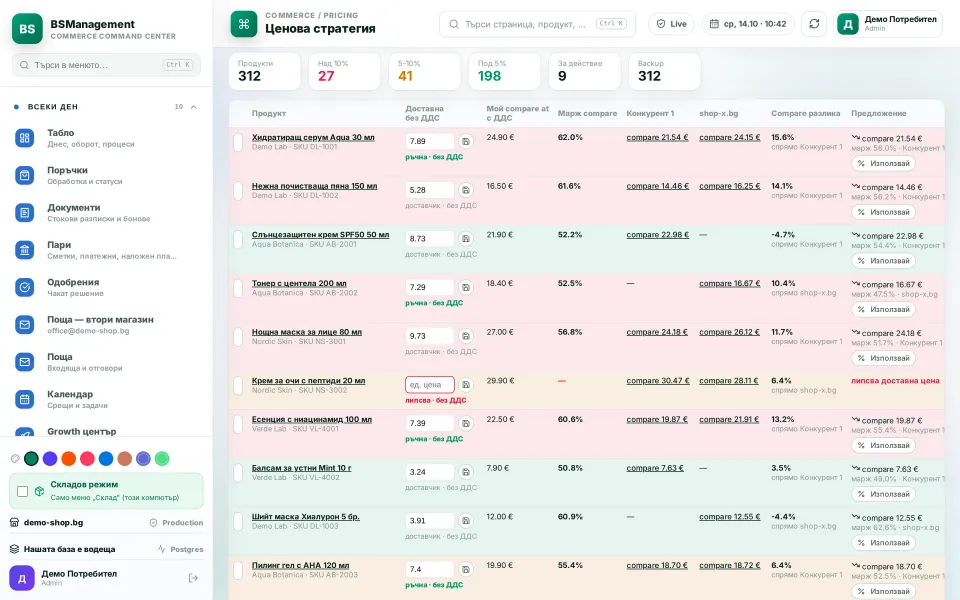Click the palette icon before color swatches
This screenshot has height=600, width=960.
point(15,459)
